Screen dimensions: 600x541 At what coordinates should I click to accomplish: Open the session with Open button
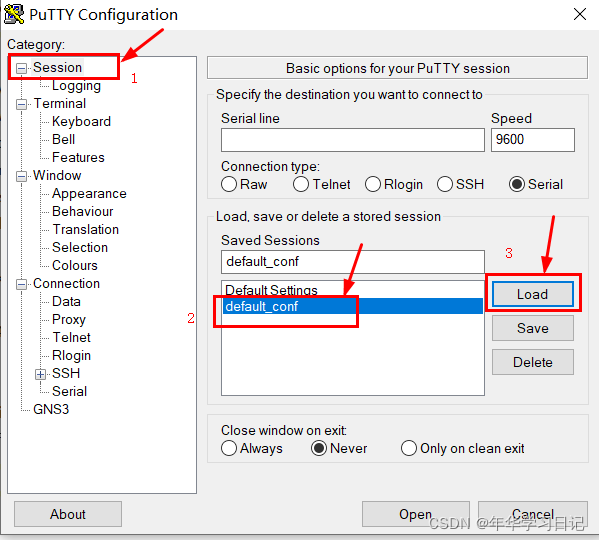[x=416, y=514]
